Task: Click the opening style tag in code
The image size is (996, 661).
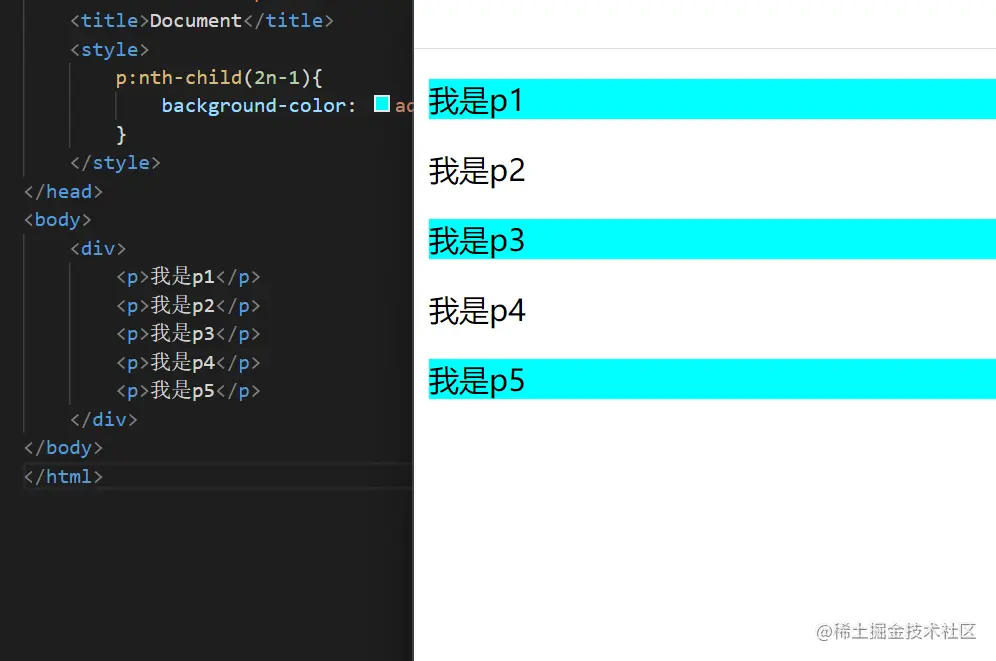Action: pyautogui.click(x=109, y=49)
